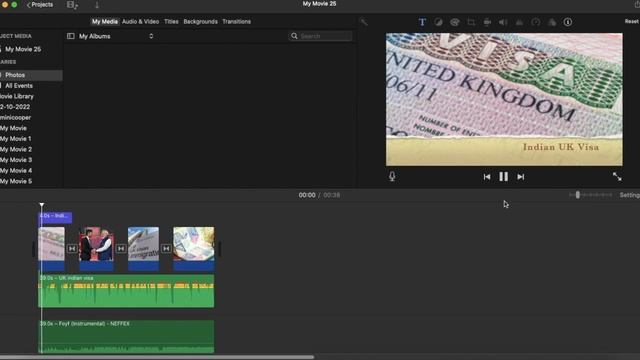Viewport: 640px width, 360px height.
Task: Click the Search media field
Action: (x=321, y=36)
